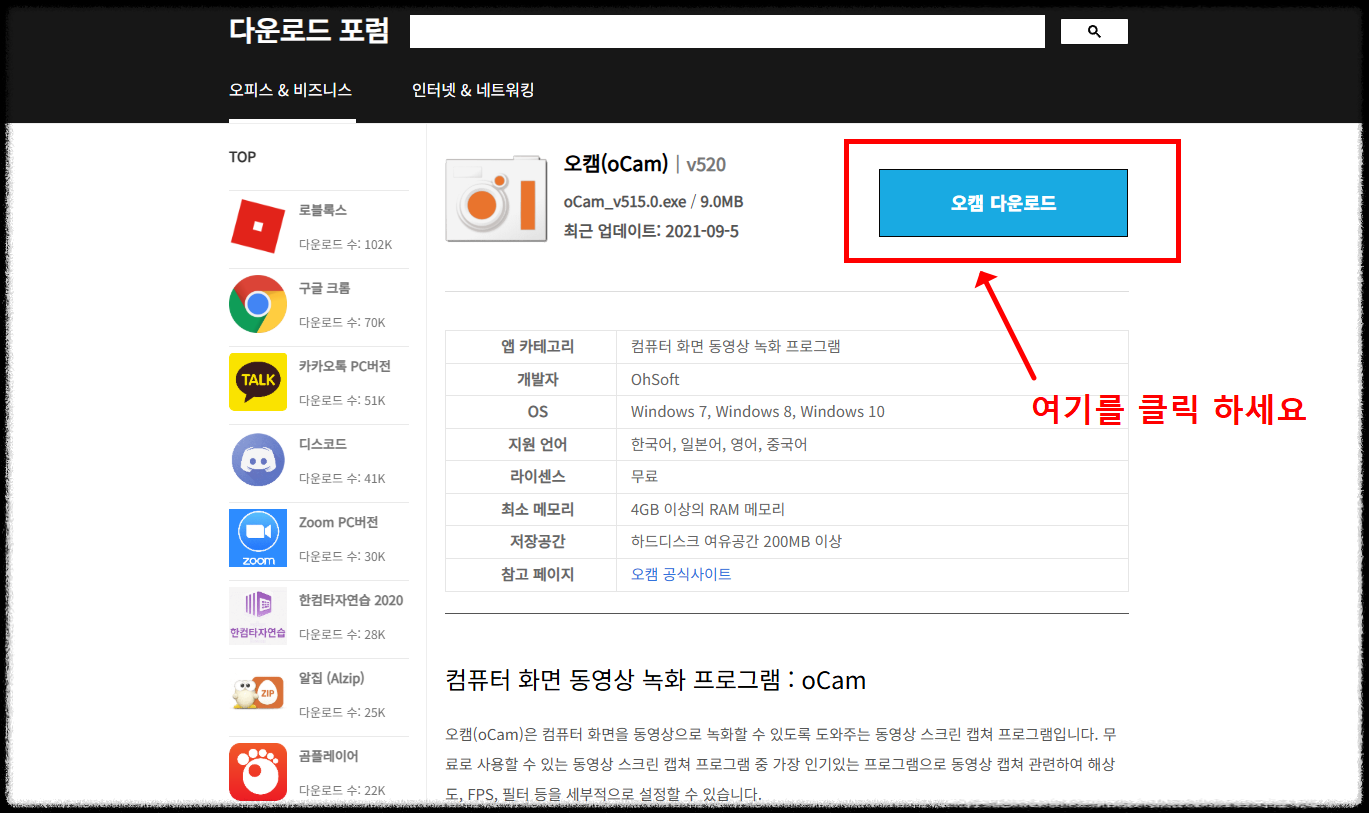Click the 라이센스 row label
The width and height of the screenshot is (1369, 813).
click(x=538, y=476)
